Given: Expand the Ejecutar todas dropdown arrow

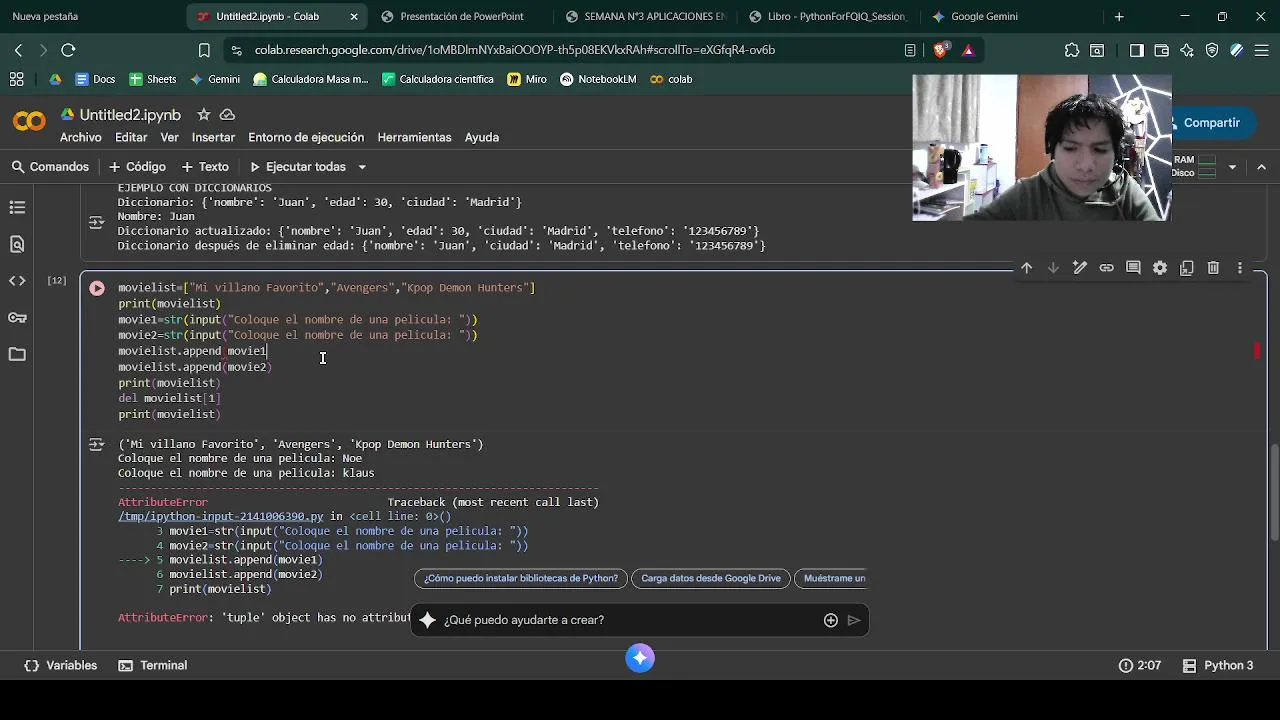Looking at the screenshot, I should (x=362, y=167).
